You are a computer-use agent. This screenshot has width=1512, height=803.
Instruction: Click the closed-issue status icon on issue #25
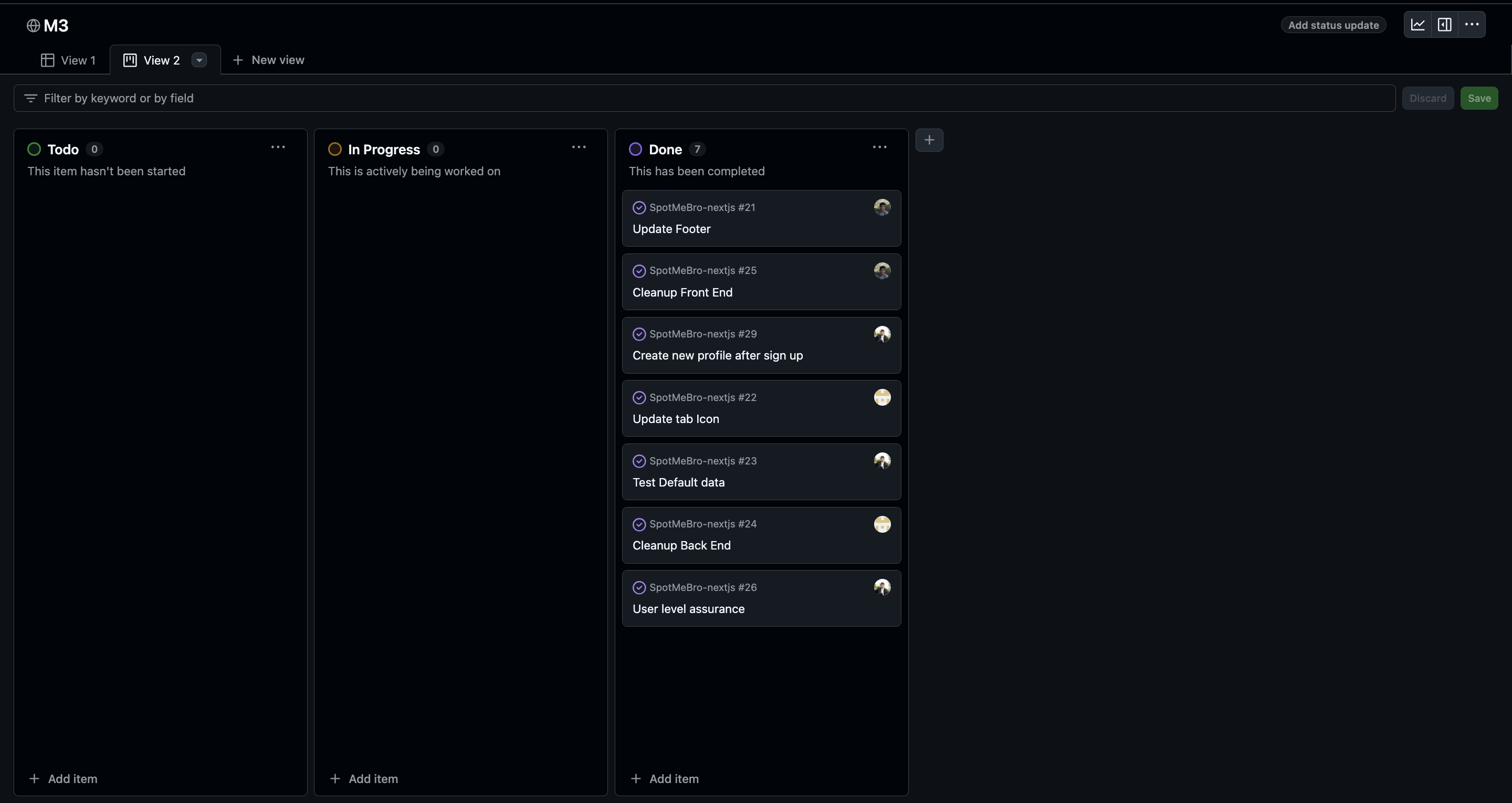(x=638, y=271)
